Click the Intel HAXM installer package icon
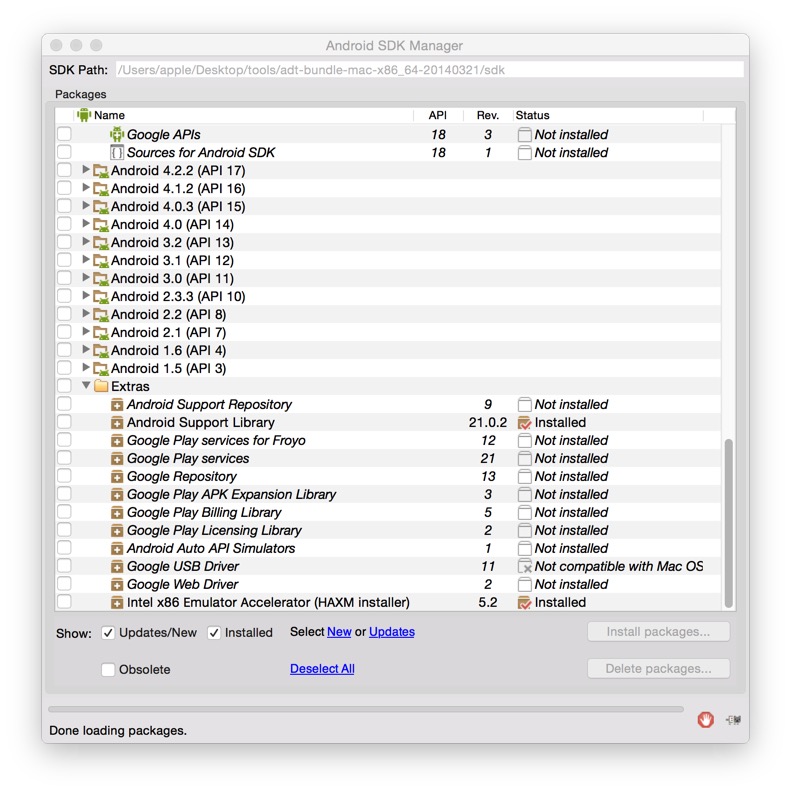 117,602
